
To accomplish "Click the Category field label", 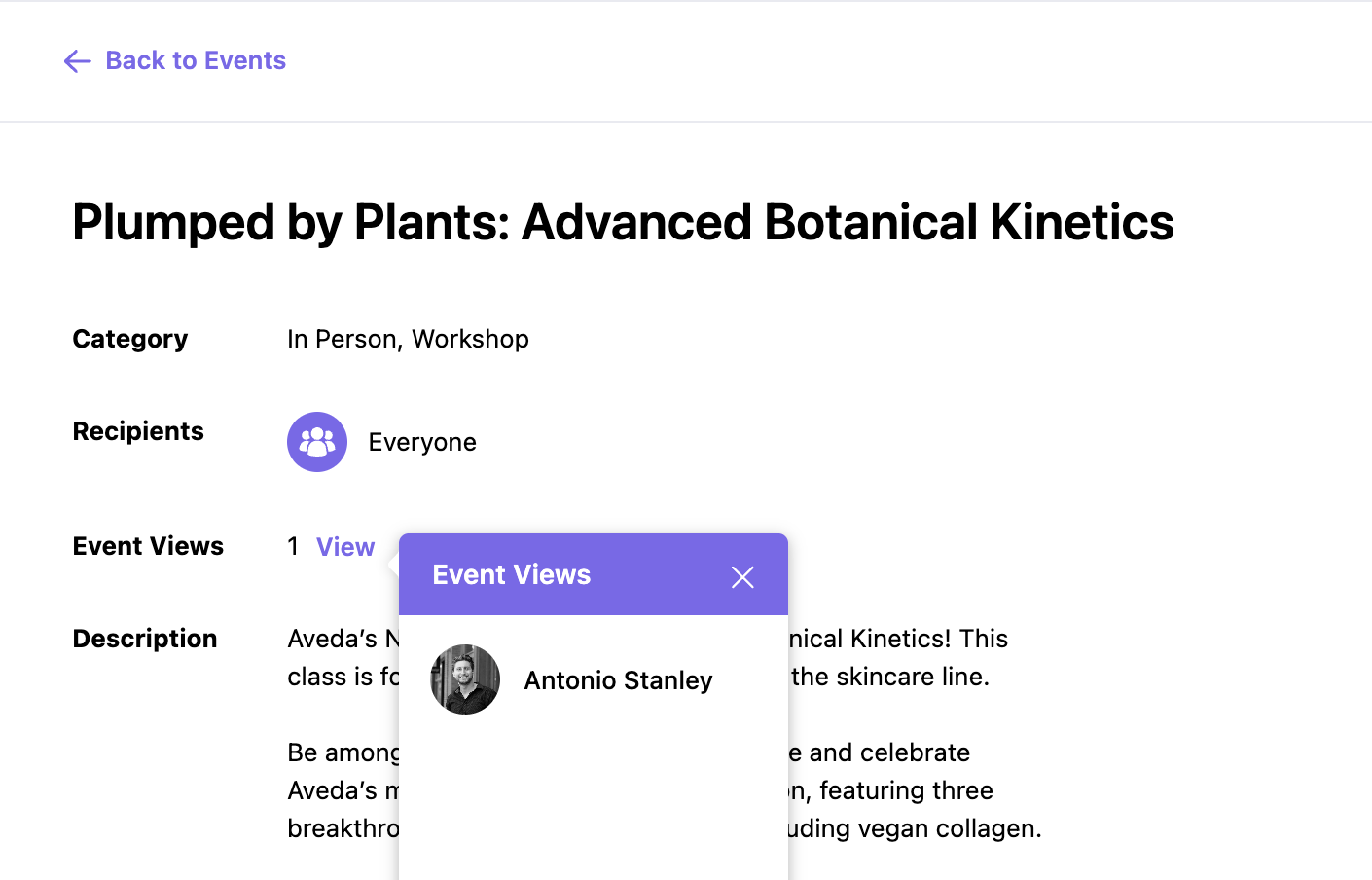I will coord(130,339).
